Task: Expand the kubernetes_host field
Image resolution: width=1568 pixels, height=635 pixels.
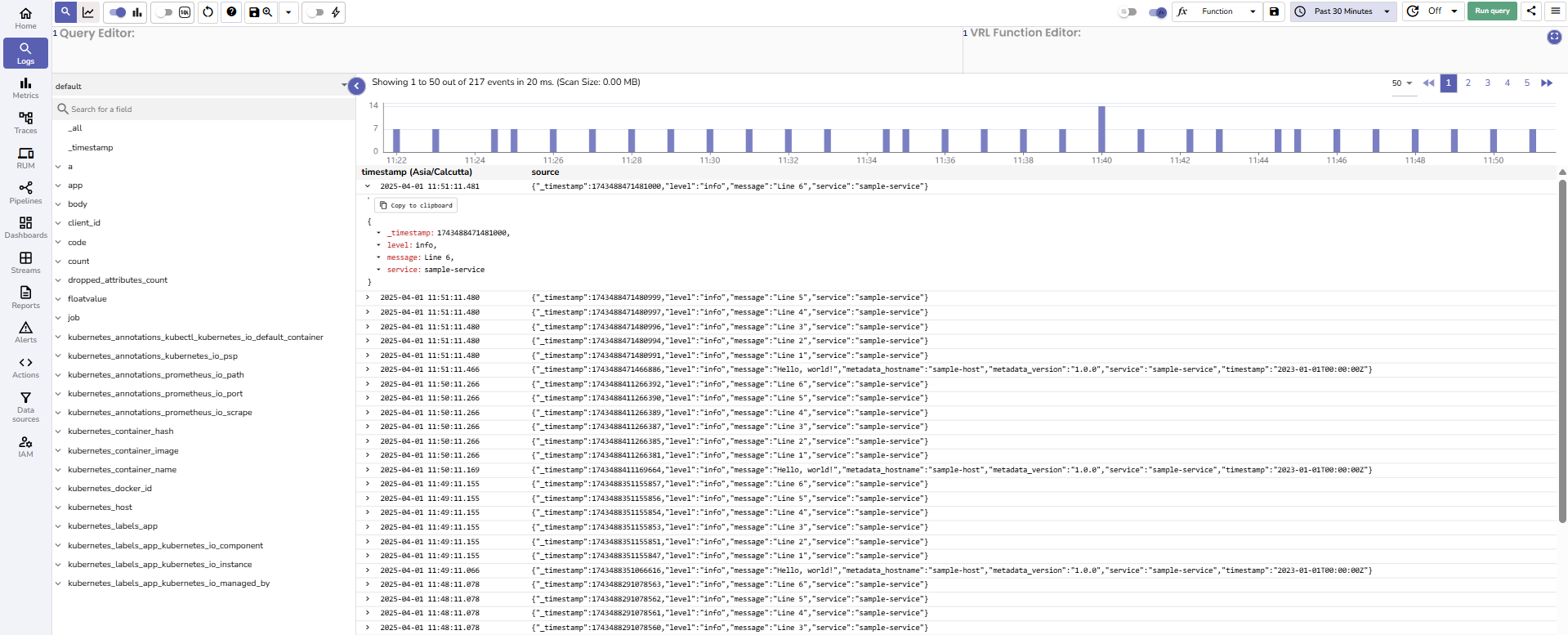Action: 58,508
